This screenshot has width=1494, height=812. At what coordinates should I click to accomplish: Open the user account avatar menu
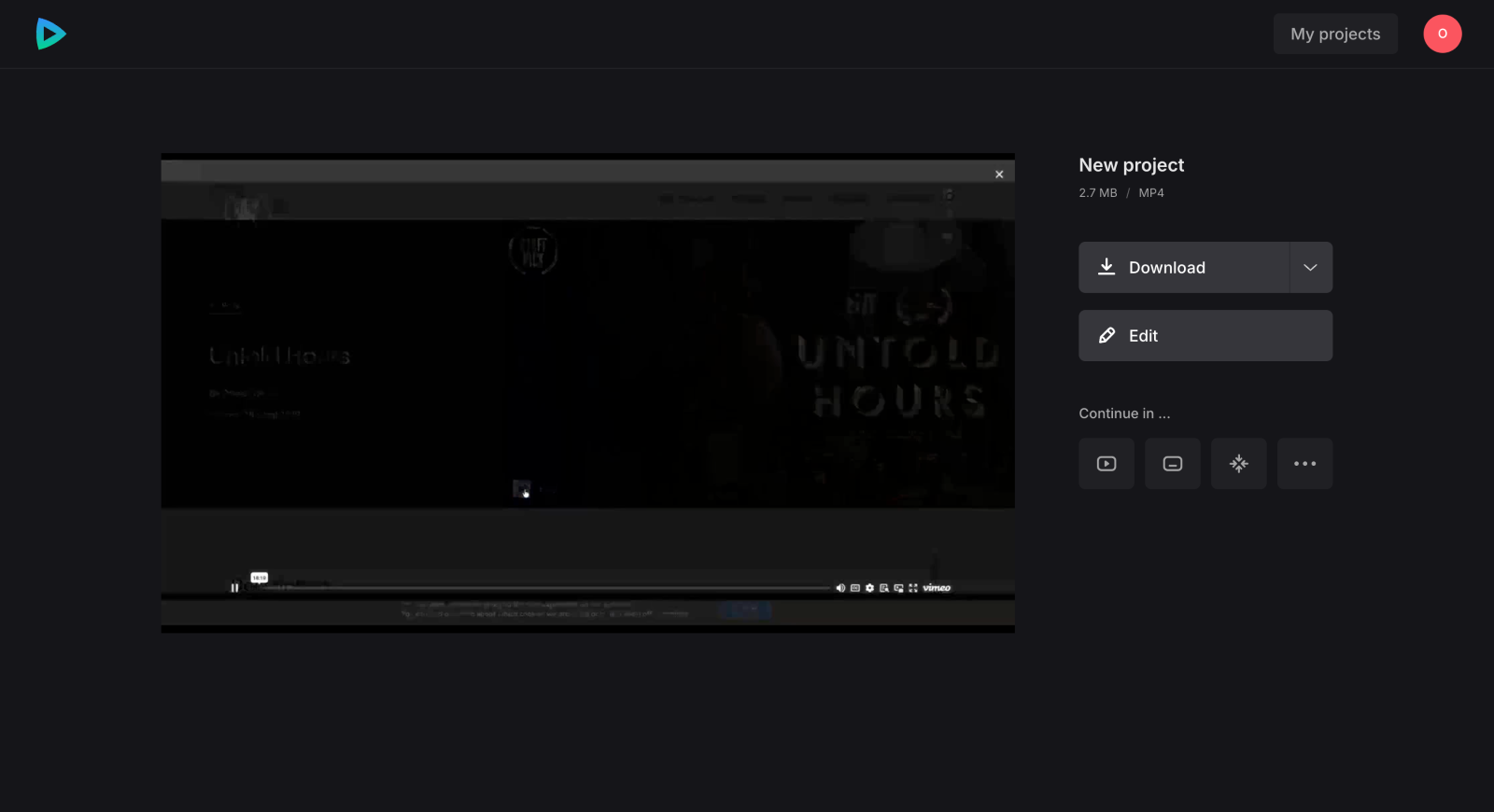click(x=1442, y=34)
